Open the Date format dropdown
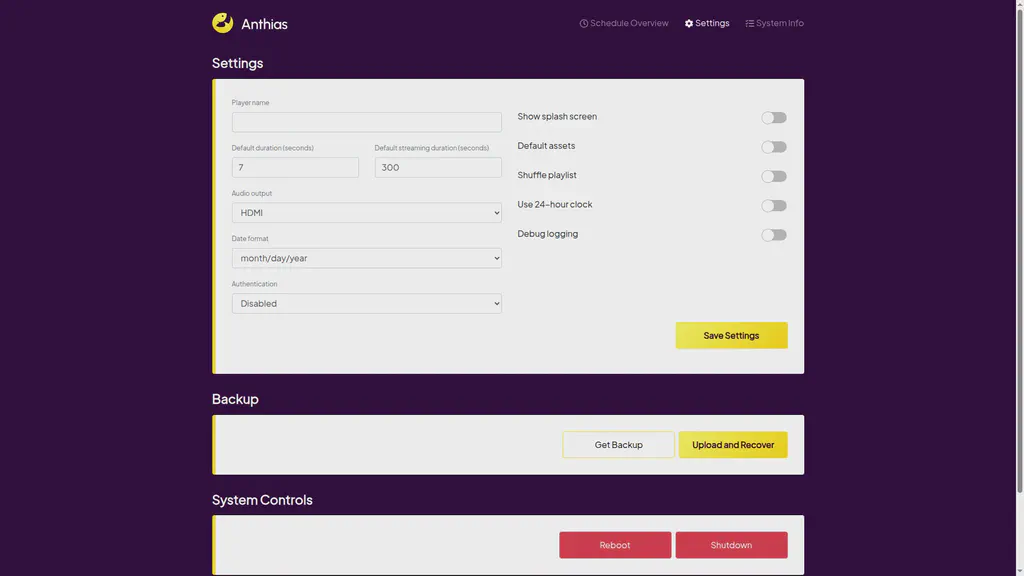The width and height of the screenshot is (1024, 576). (366, 258)
